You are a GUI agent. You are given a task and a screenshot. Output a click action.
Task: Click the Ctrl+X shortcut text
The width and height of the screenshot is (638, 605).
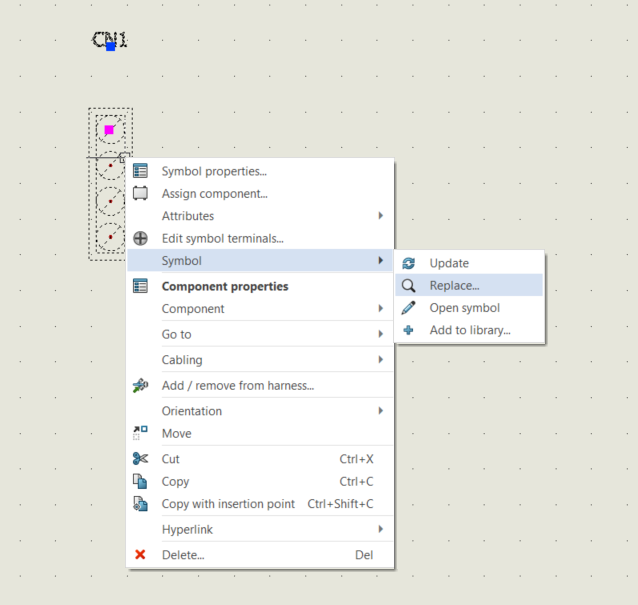(x=356, y=459)
